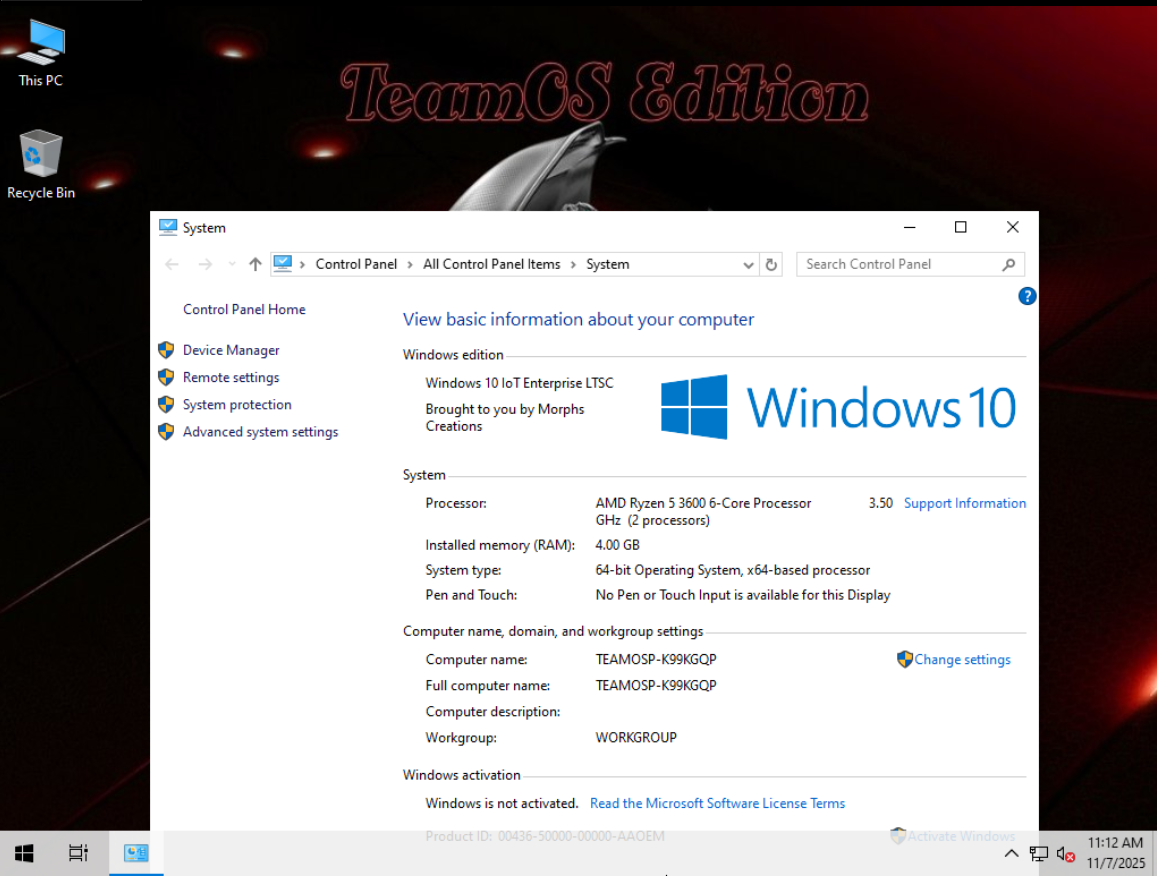
Task: Open the Support Information link
Action: click(964, 504)
